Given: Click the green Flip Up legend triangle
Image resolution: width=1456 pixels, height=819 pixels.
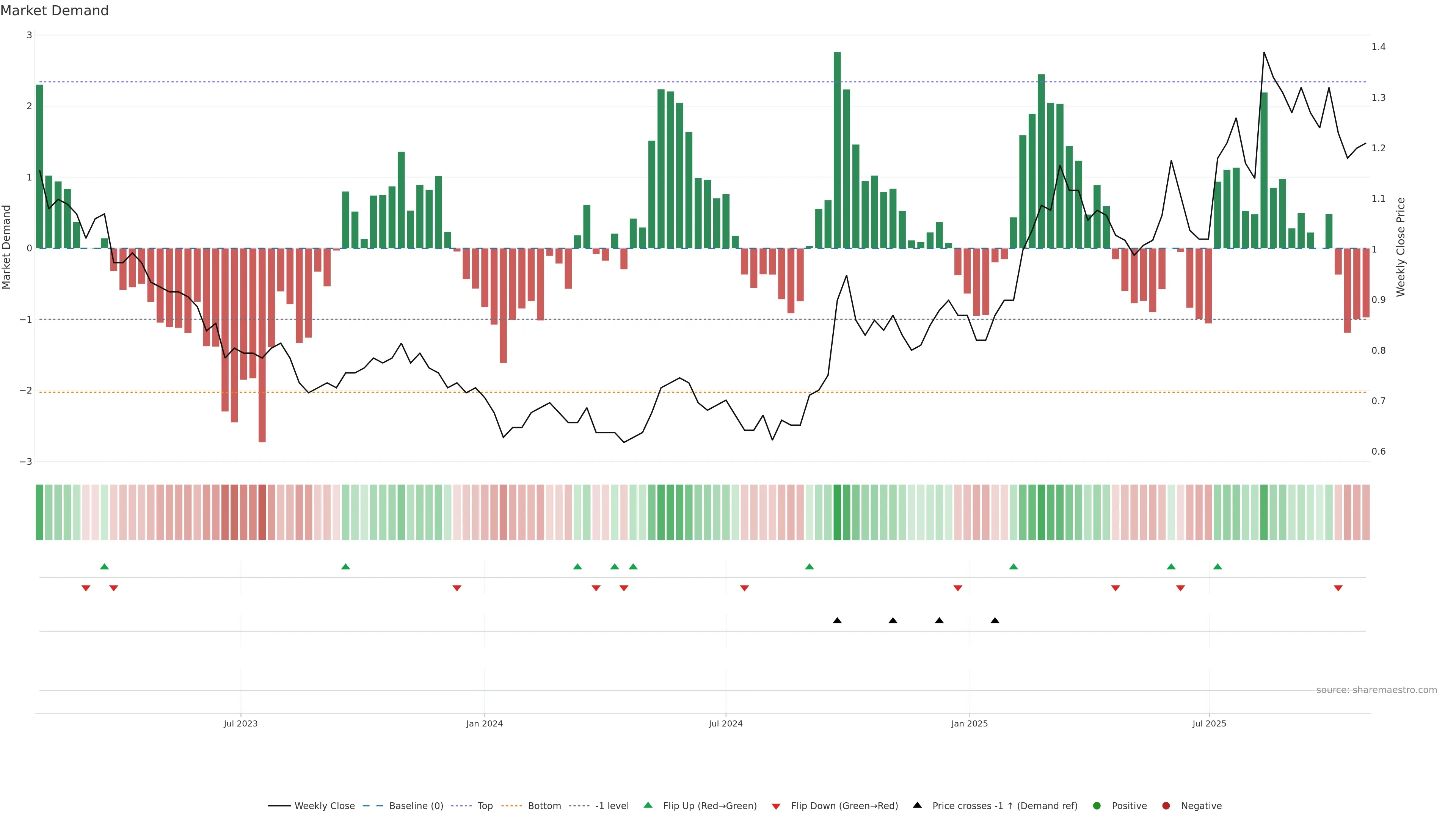Looking at the screenshot, I should tap(648, 805).
